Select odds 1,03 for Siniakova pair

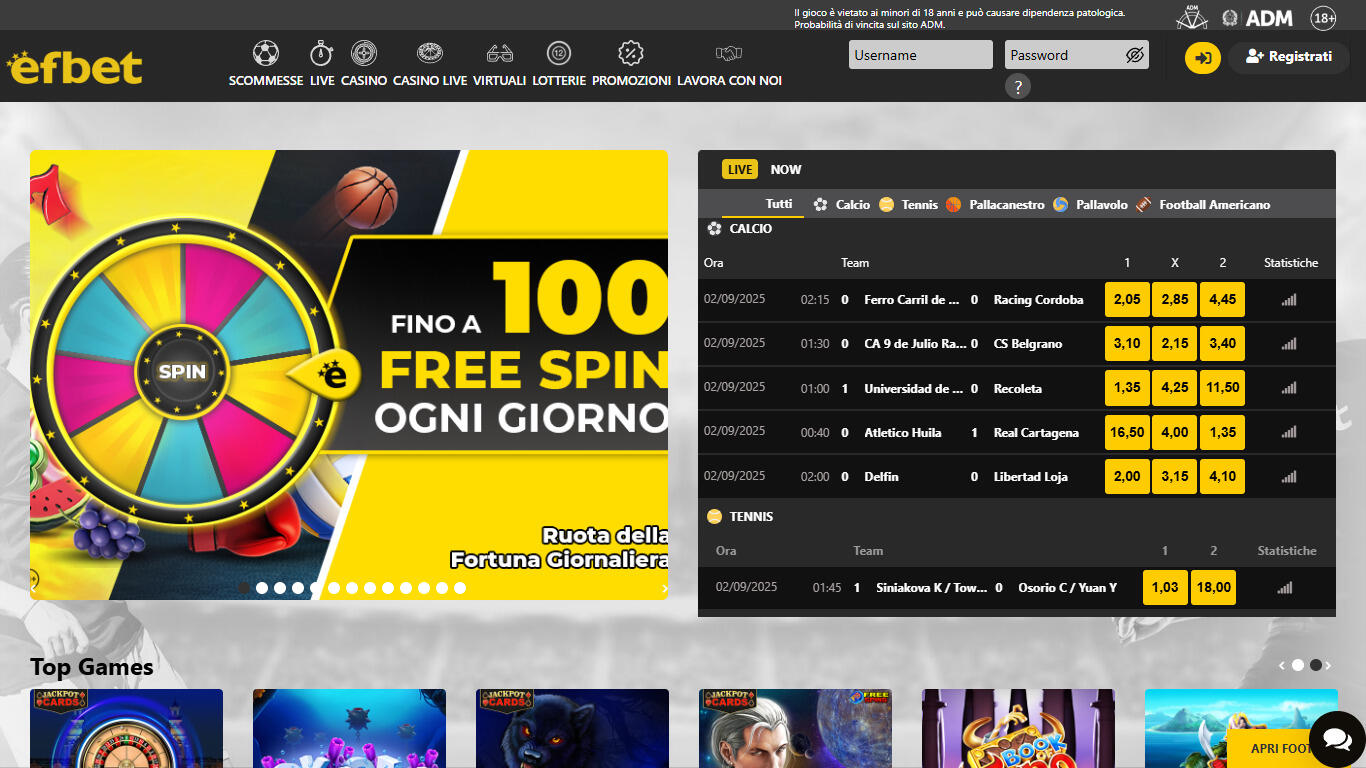1165,588
